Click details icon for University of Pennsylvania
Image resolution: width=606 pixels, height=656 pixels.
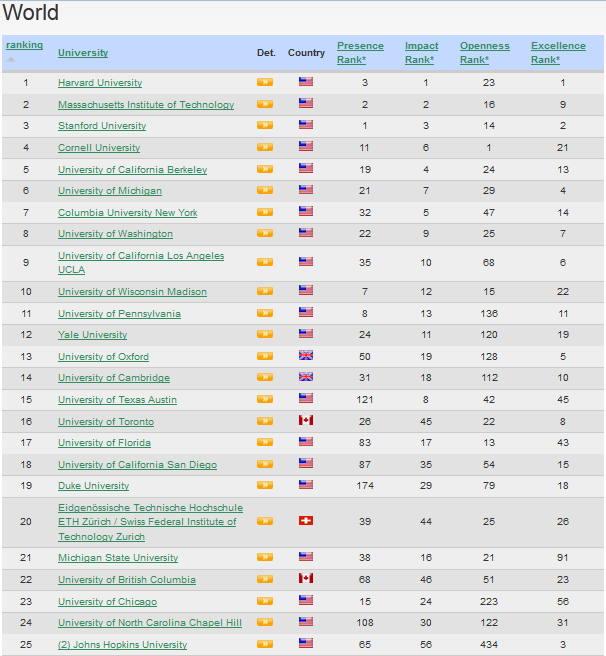[265, 313]
